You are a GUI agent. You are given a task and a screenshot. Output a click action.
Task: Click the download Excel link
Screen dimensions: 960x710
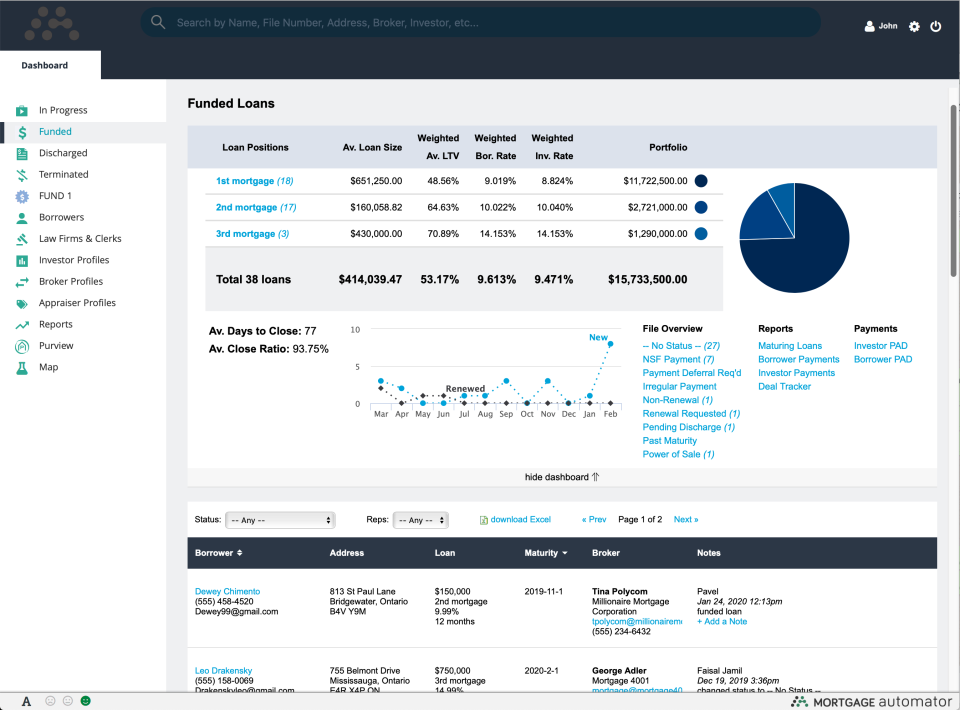click(x=515, y=519)
